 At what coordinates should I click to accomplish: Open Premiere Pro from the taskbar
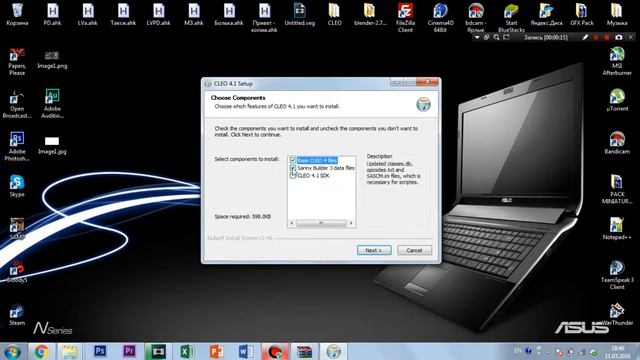(x=129, y=351)
